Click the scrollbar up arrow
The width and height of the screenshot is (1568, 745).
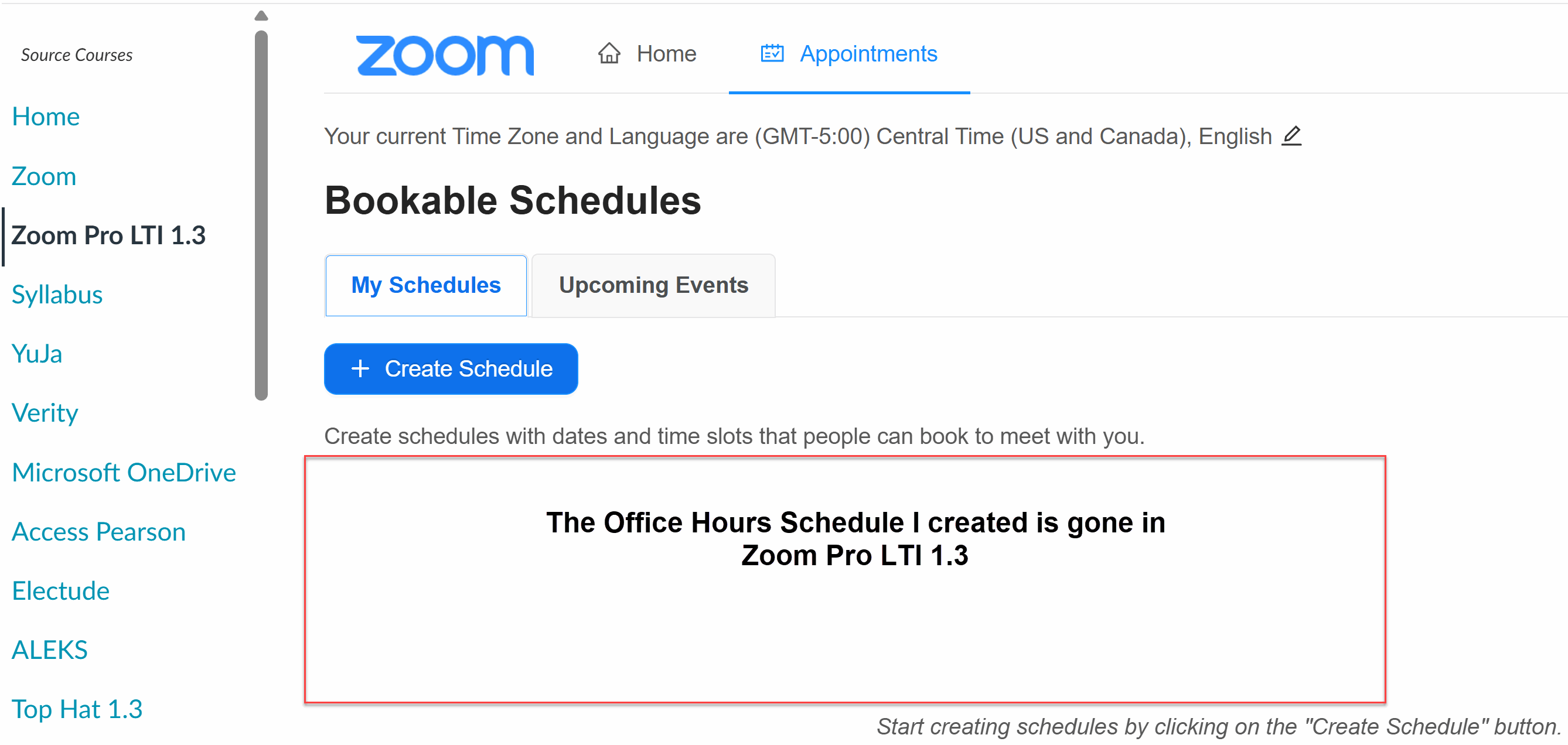pyautogui.click(x=261, y=15)
